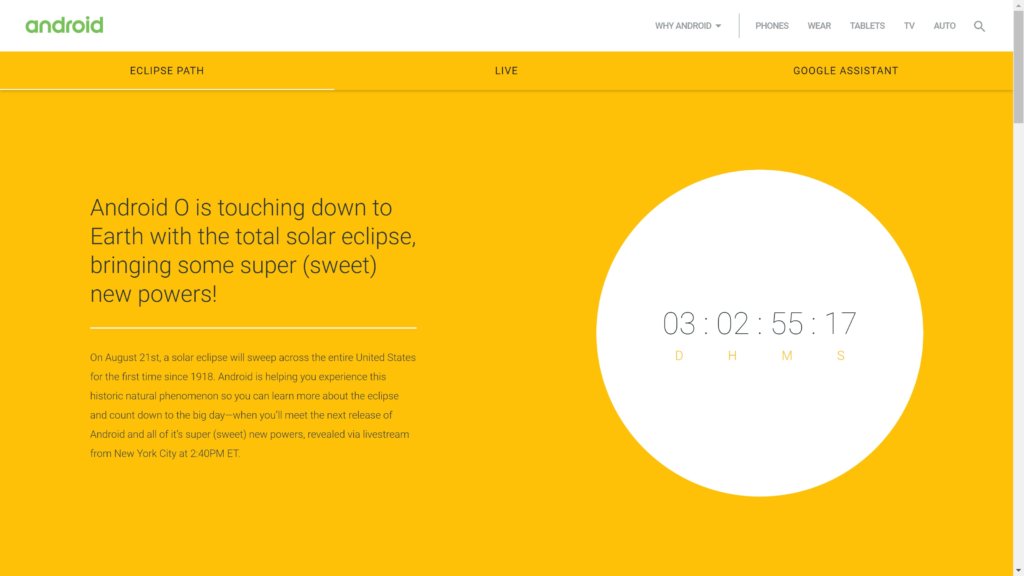Image resolution: width=1024 pixels, height=576 pixels.
Task: Click the seconds value 17 in countdown
Action: (841, 324)
